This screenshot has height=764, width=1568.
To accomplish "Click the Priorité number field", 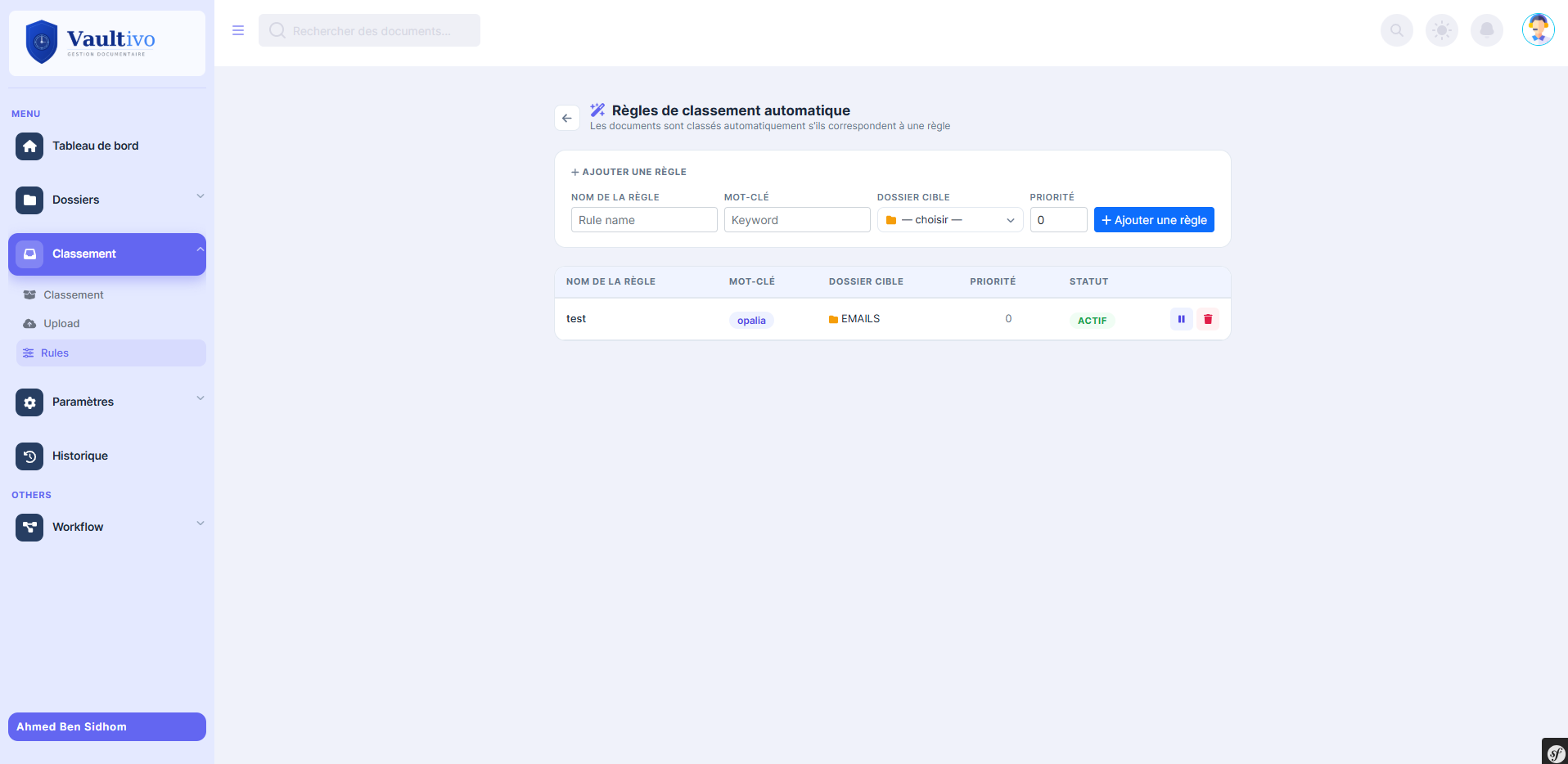I will [x=1058, y=220].
